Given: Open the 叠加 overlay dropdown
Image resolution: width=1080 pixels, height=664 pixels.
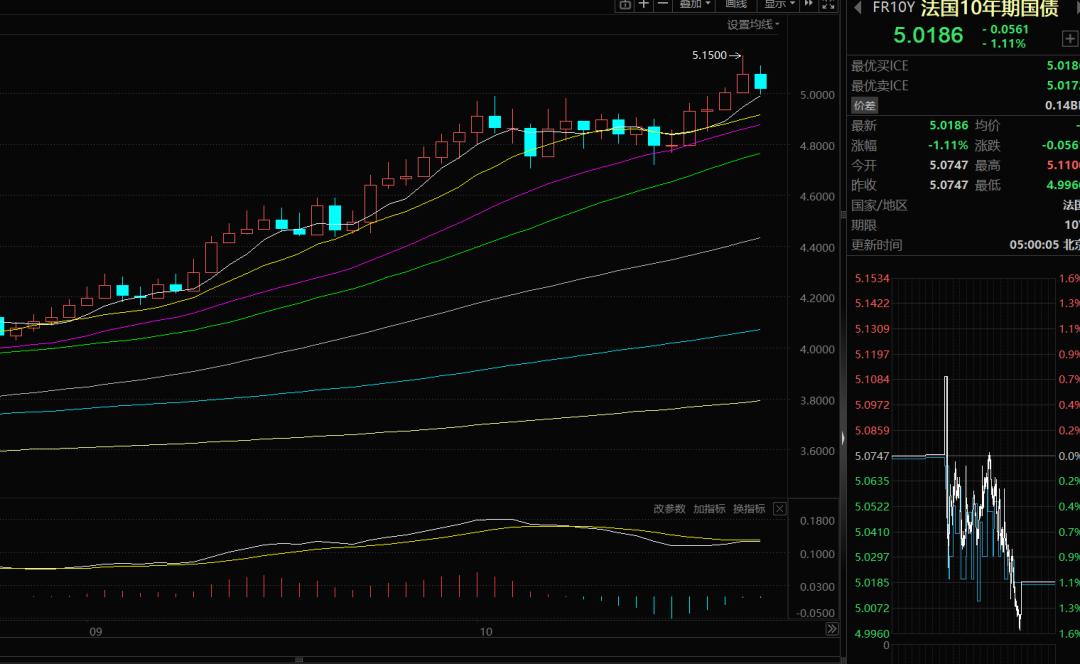Looking at the screenshot, I should (x=694, y=4).
